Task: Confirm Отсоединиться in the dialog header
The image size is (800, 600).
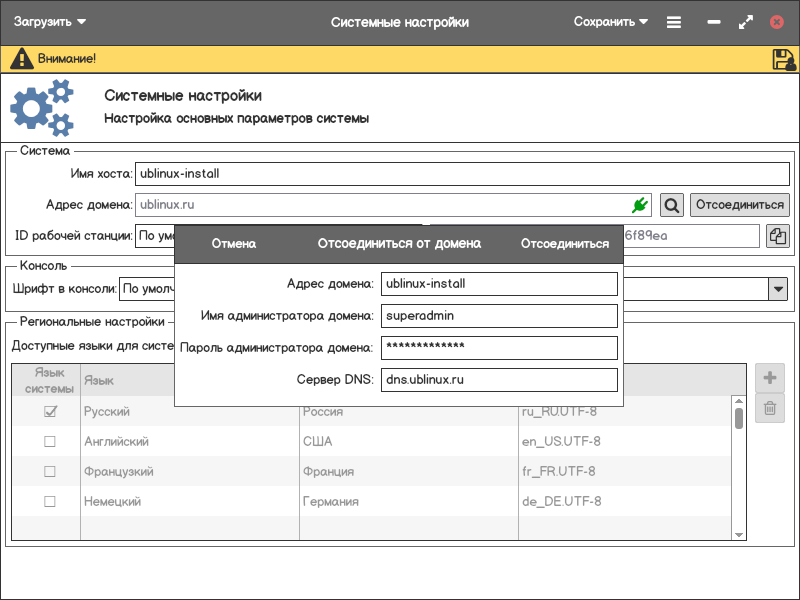Action: (565, 244)
